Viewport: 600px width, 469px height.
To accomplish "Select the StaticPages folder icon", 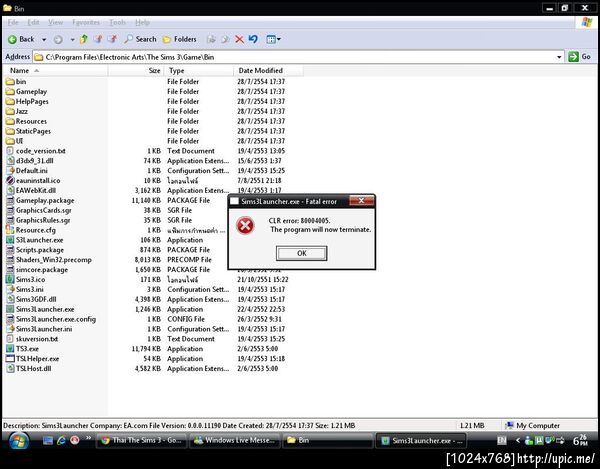I will (10, 131).
